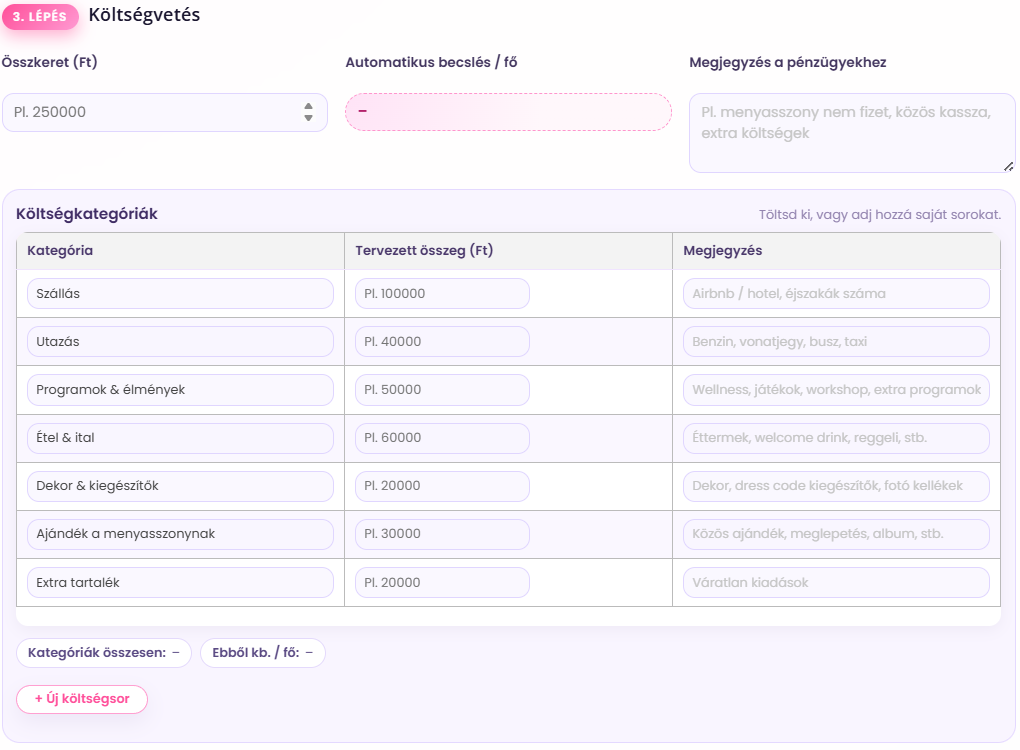
Task: Edit Ajándék a menyasszonynak amount field
Action: [x=442, y=534]
